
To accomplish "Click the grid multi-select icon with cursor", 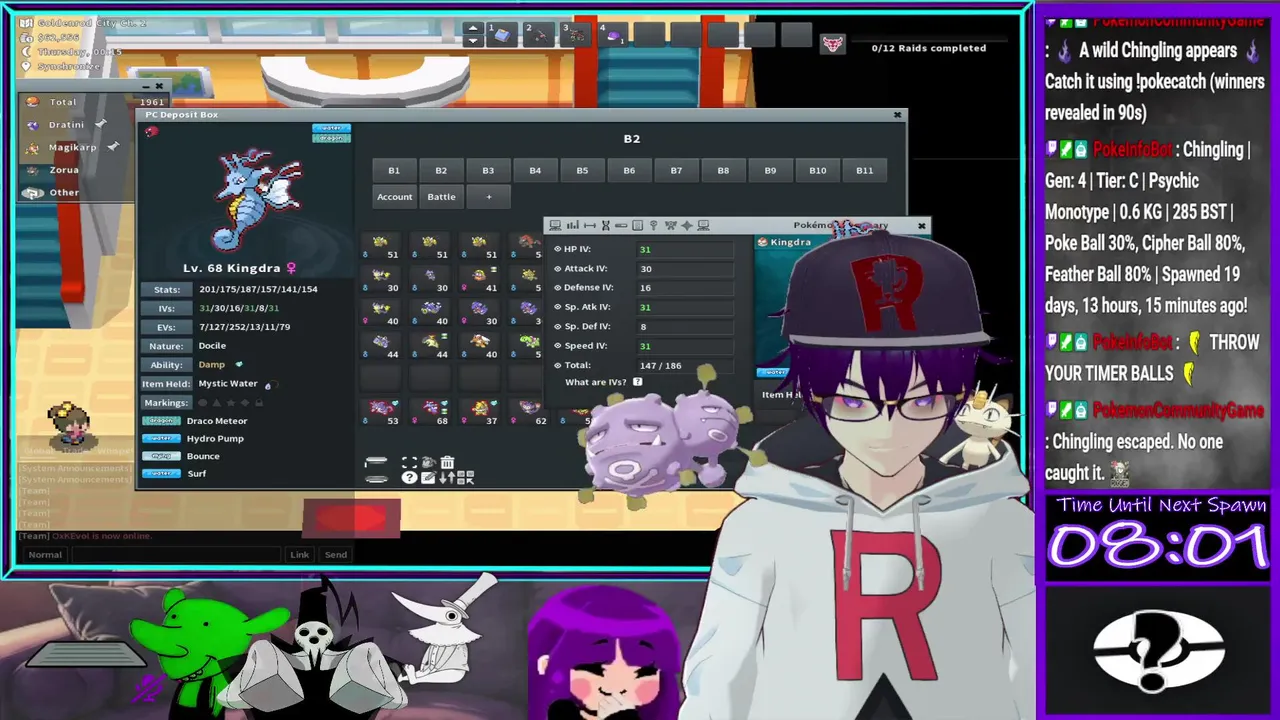I will (465, 478).
